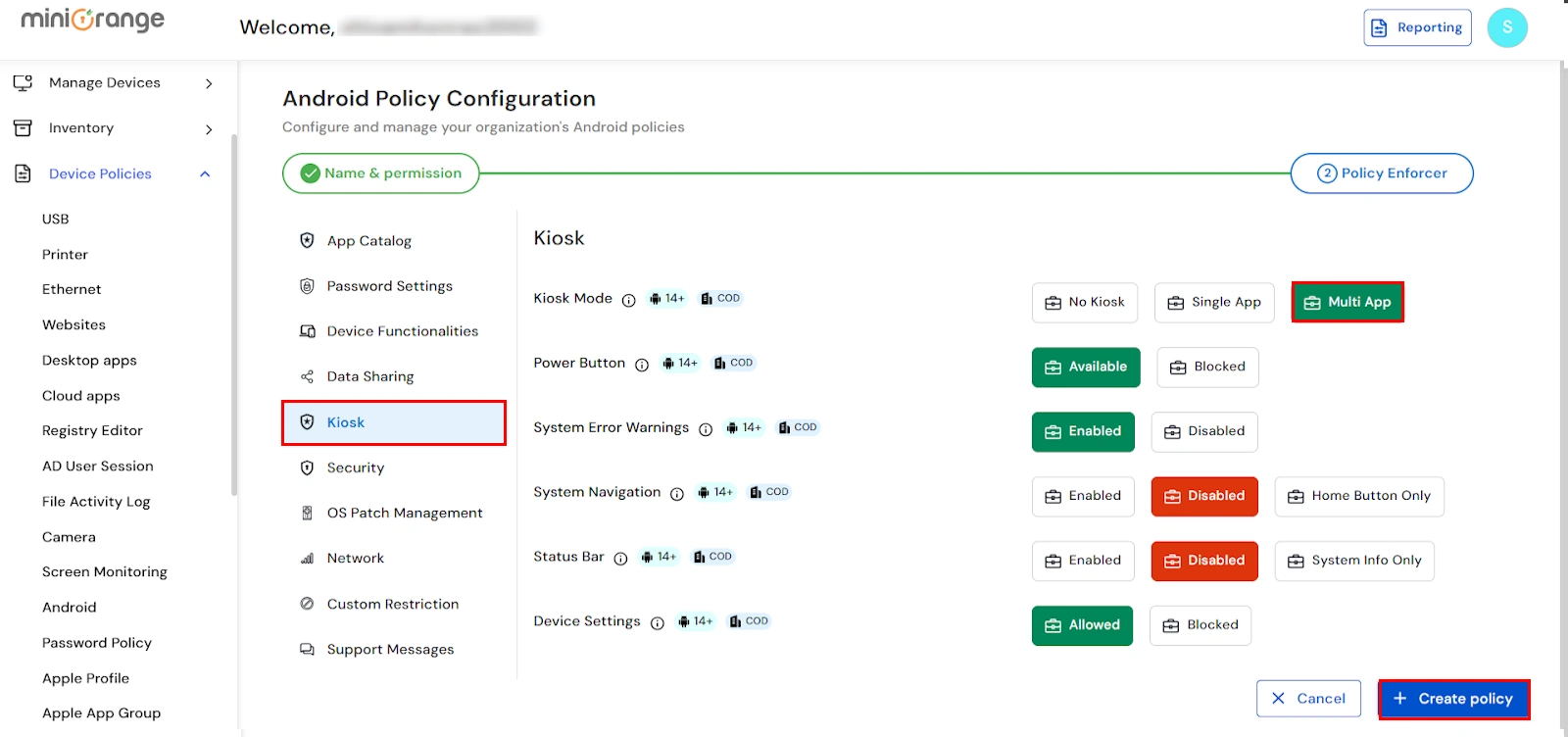This screenshot has height=737, width=1568.
Task: Click the Create policy button
Action: point(1453,699)
